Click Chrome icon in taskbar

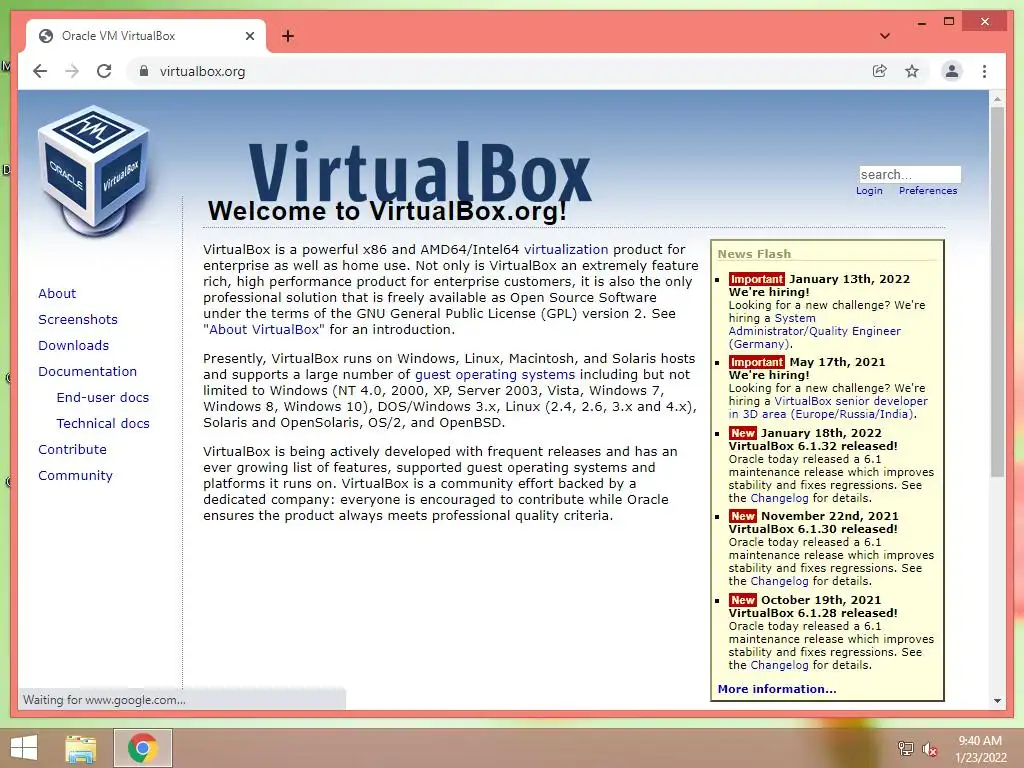point(143,748)
